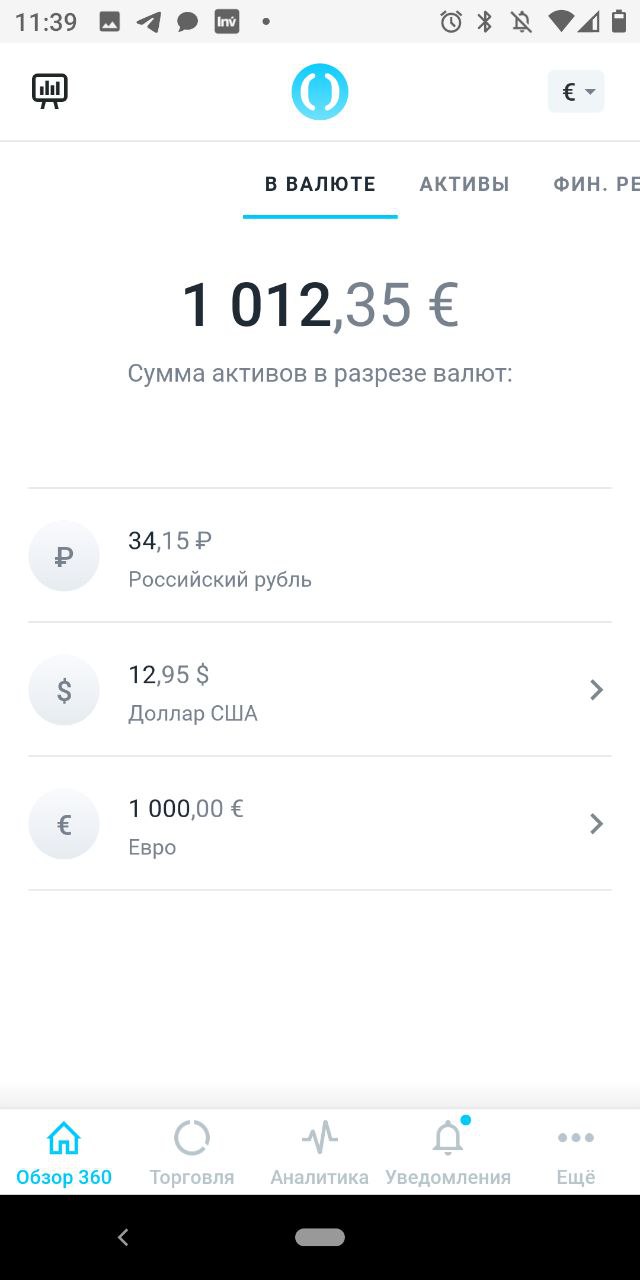Select the В ВАЛЮТЕ tab
This screenshot has height=1280, width=640.
320,184
